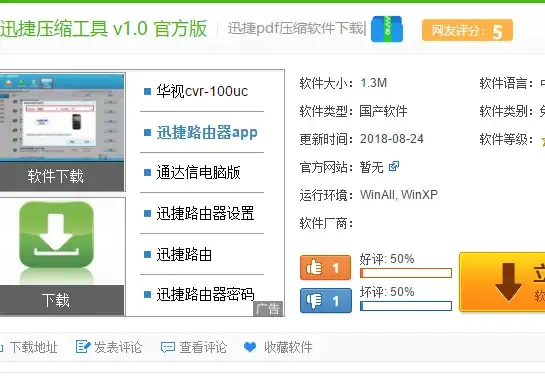The width and height of the screenshot is (545, 376).
Task: Click the 软件大小 1.3M text
Action: coord(343,83)
